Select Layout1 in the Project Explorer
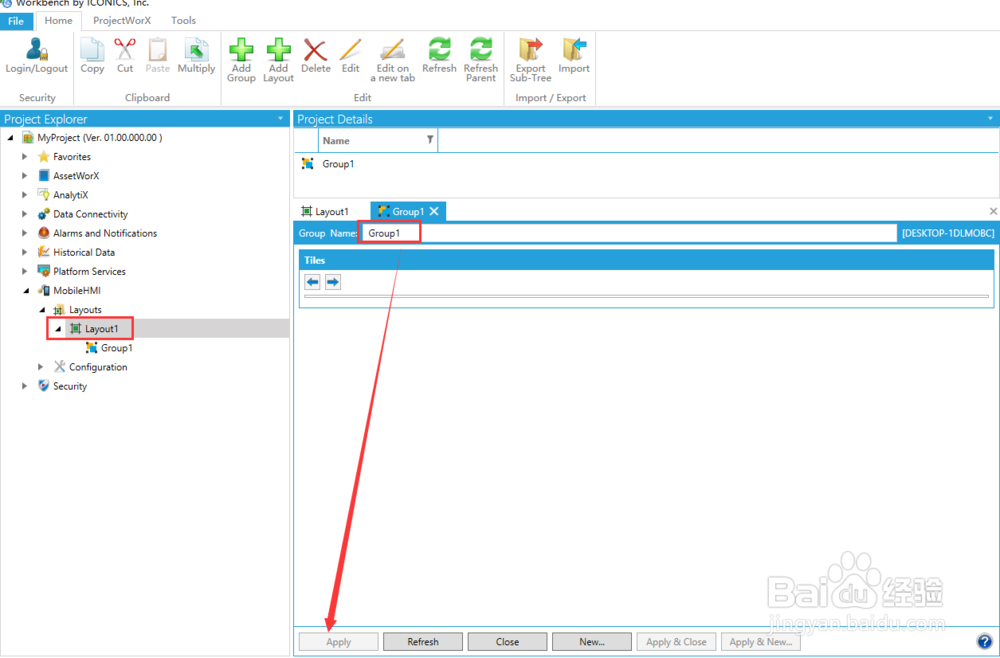This screenshot has width=1000, height=658. point(102,329)
